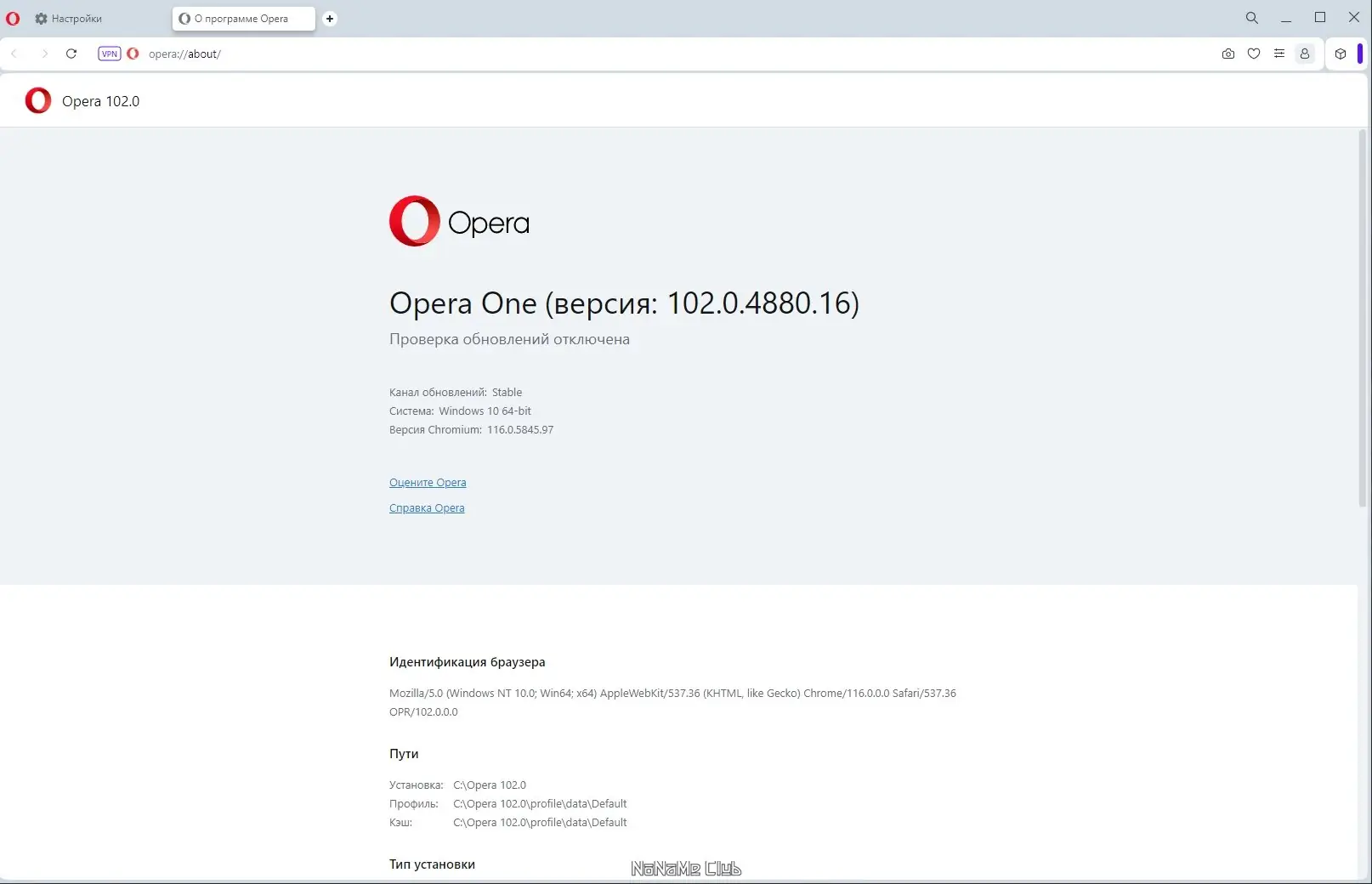
Task: Click the Оцените Opera link
Action: point(428,483)
